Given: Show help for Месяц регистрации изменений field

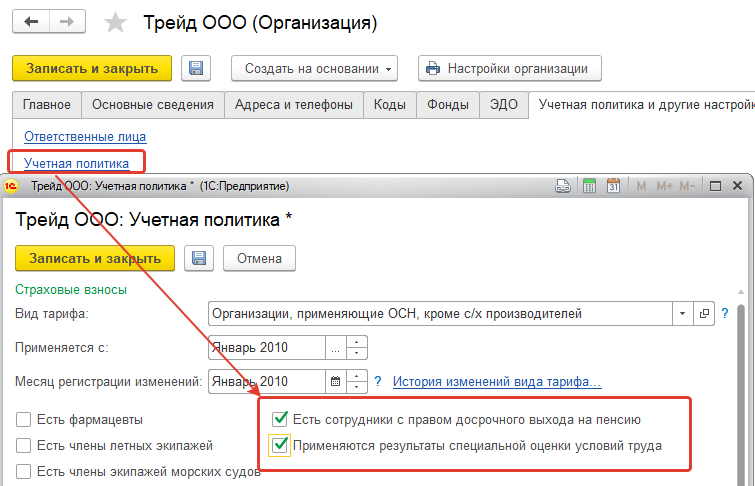Looking at the screenshot, I should tap(378, 381).
